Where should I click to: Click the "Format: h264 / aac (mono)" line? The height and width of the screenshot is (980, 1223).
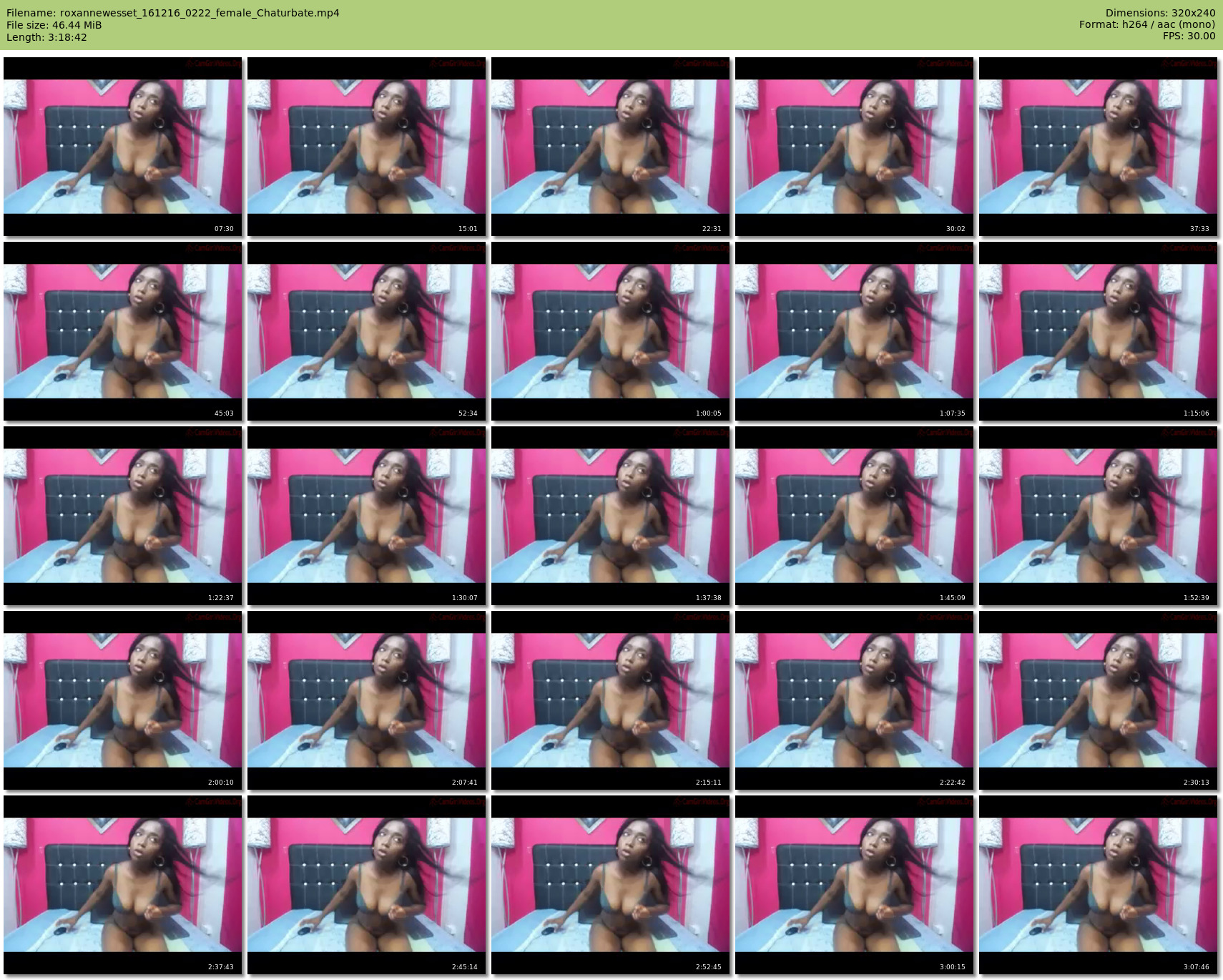coord(1147,24)
